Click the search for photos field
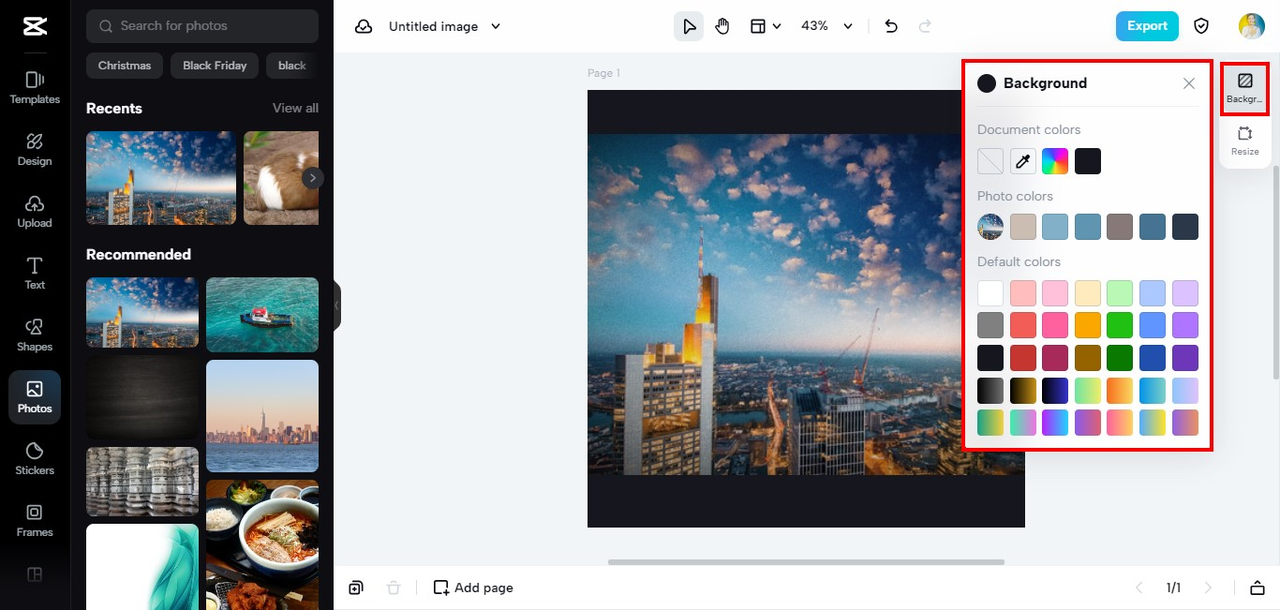 202,26
